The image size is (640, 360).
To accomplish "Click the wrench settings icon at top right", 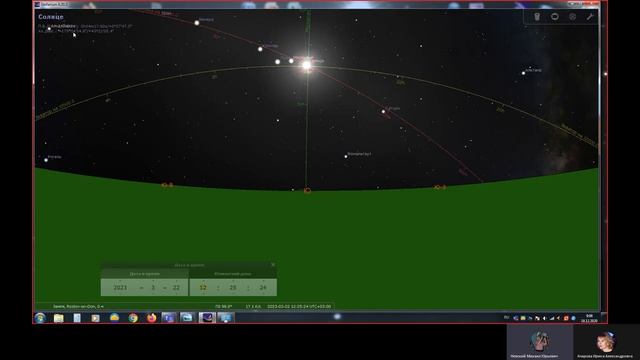I will (x=590, y=17).
